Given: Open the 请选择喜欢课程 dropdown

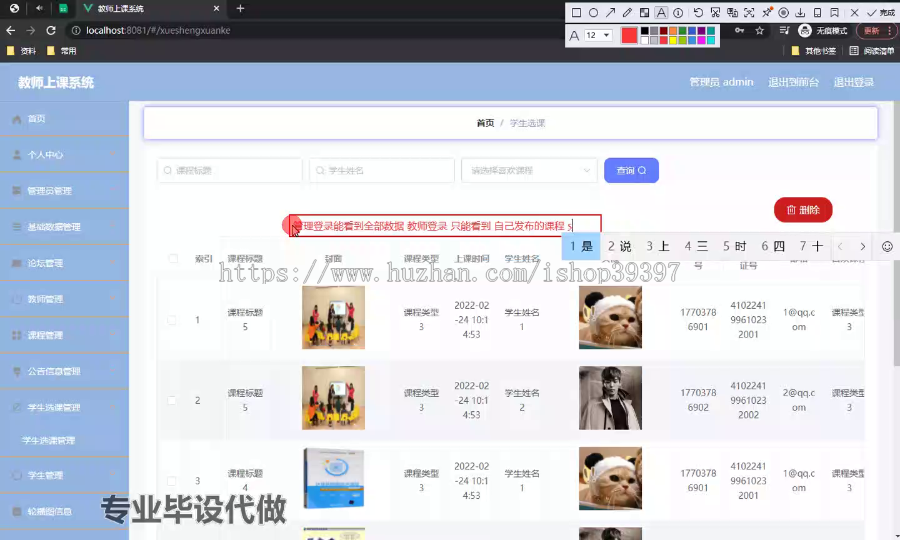Looking at the screenshot, I should click(529, 170).
